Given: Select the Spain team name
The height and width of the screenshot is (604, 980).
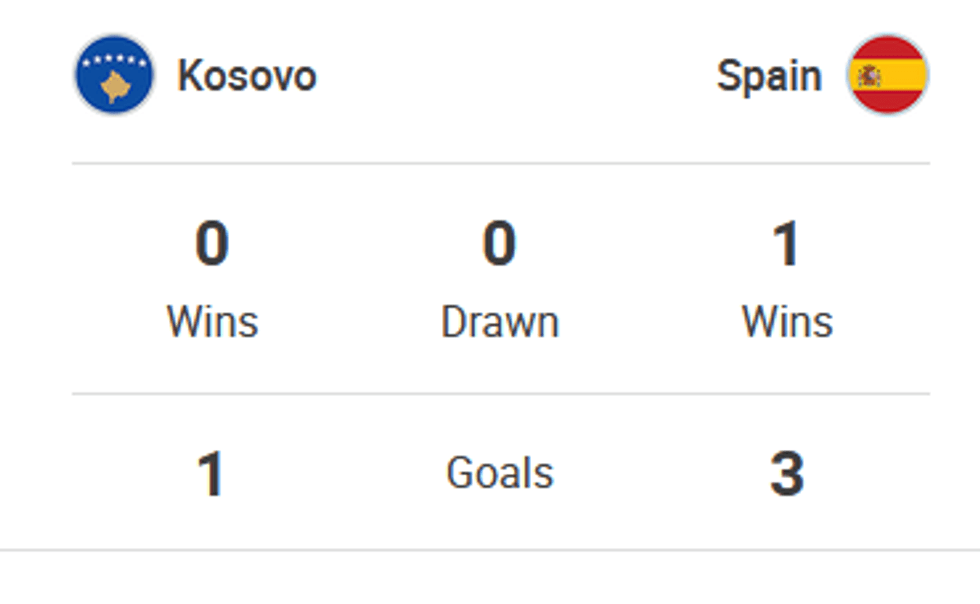Looking at the screenshot, I should [x=769, y=76].
